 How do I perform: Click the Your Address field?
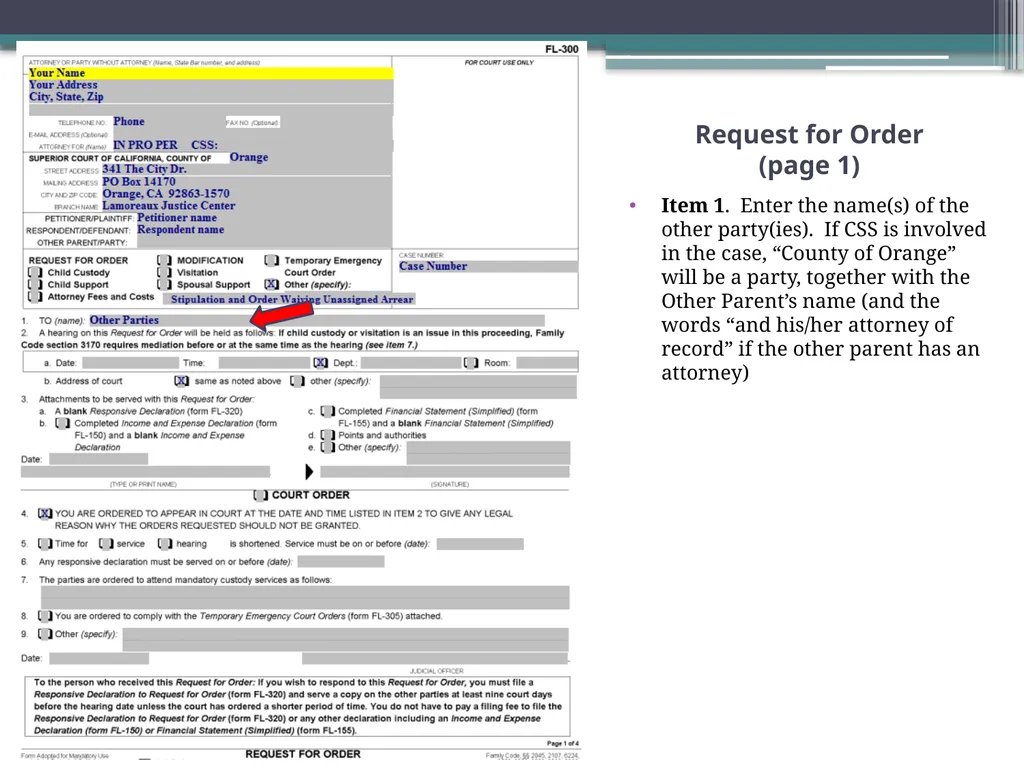210,85
